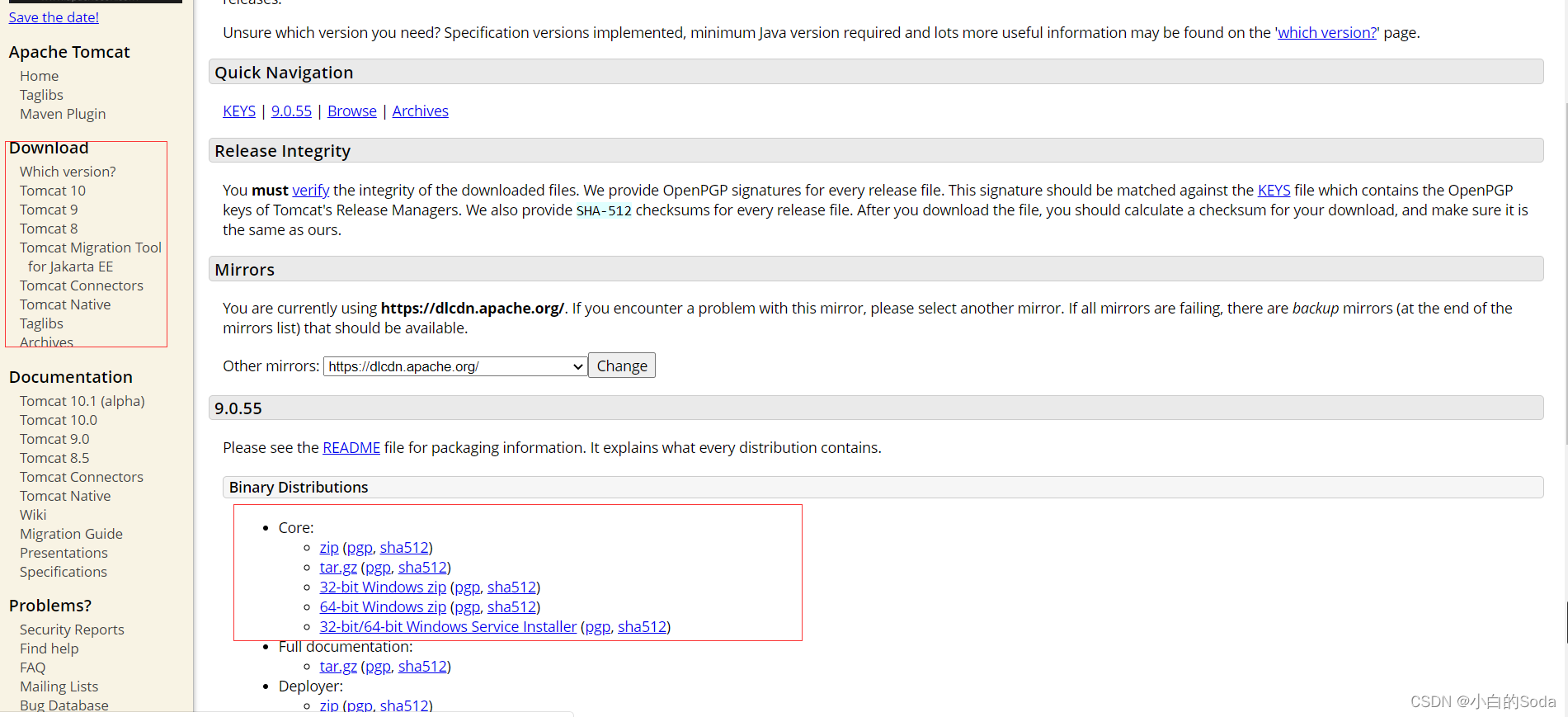Open sha512 for Windows Service Installer
The image size is (1568, 717).
click(642, 627)
